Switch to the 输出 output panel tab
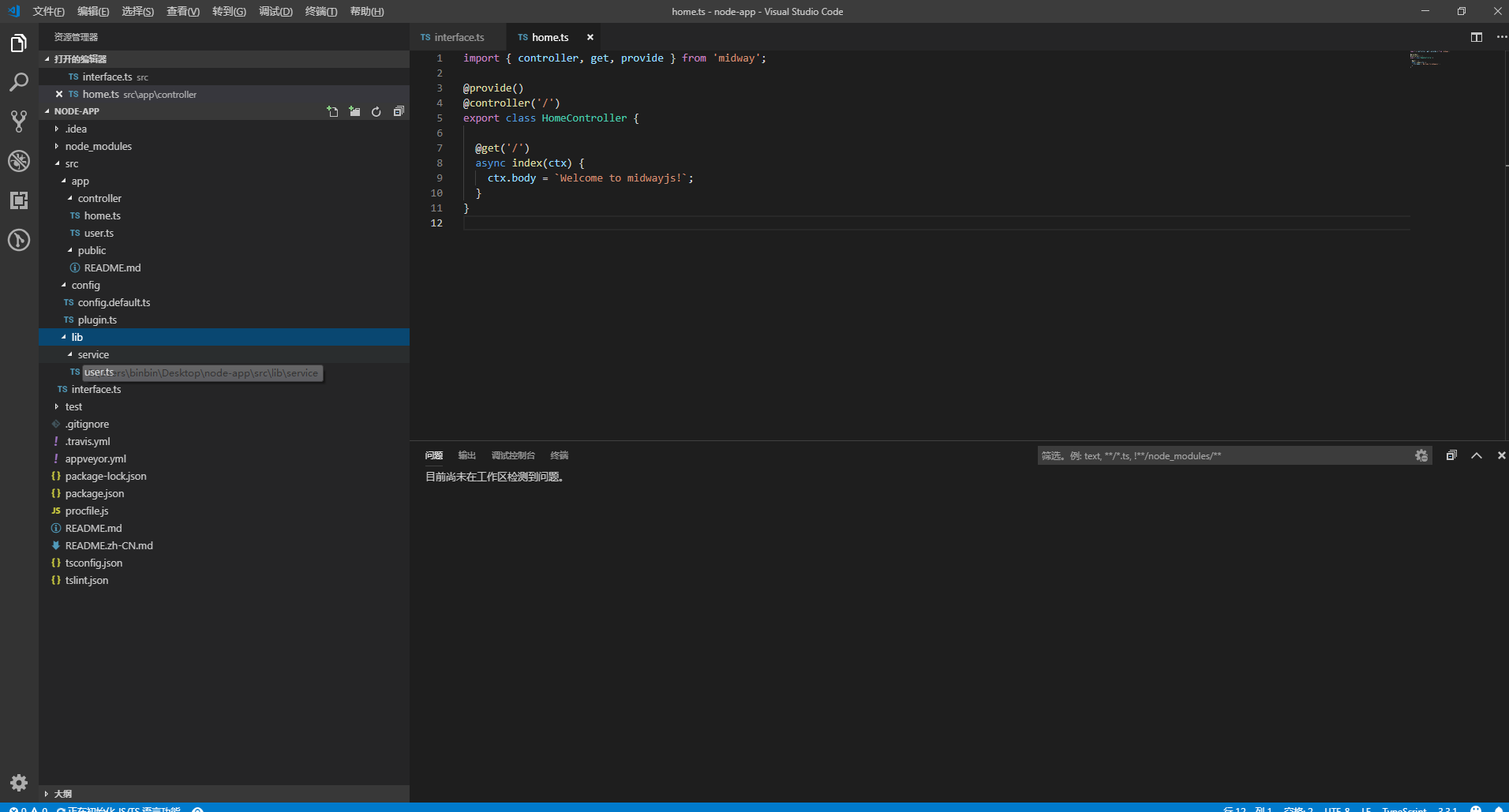Screen dimensions: 1509x812 point(467,455)
